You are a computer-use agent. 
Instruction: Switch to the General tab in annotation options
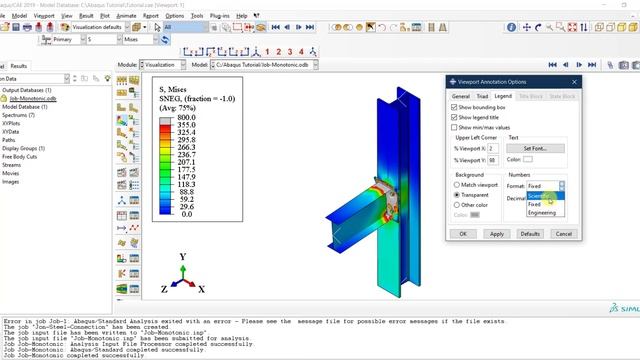point(460,96)
